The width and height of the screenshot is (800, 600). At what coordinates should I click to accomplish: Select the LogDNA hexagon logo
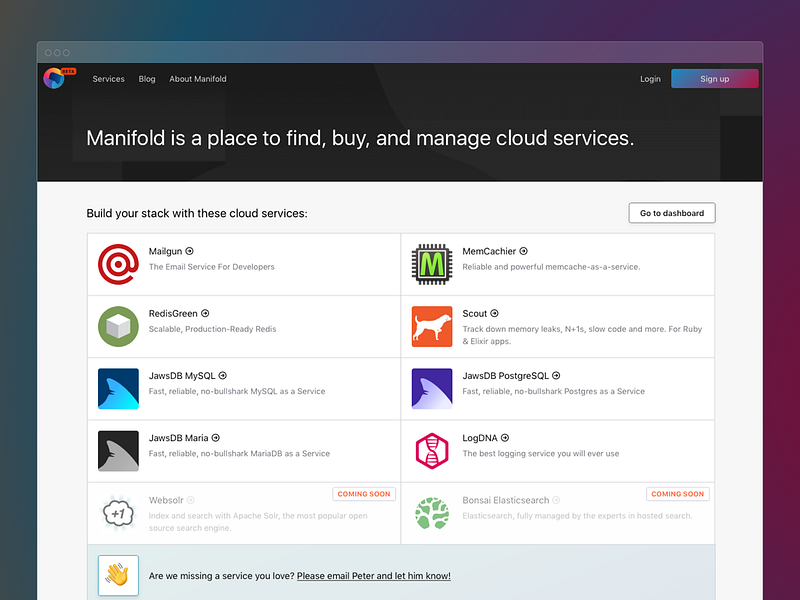pos(432,451)
